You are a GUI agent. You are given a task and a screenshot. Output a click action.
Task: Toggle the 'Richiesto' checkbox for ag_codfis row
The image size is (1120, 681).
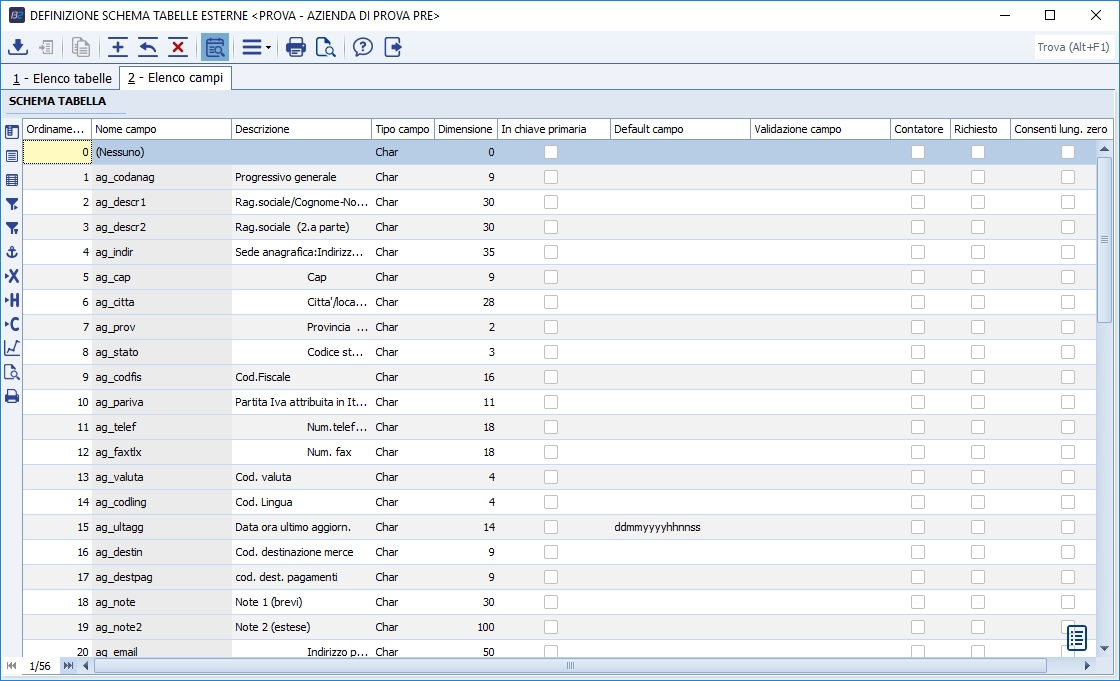(x=978, y=377)
